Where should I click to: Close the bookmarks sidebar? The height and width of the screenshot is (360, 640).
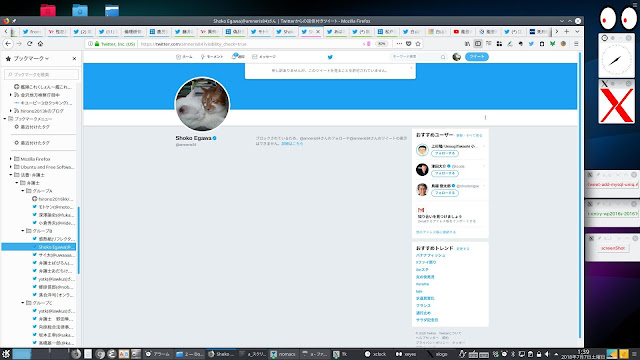click(x=74, y=59)
